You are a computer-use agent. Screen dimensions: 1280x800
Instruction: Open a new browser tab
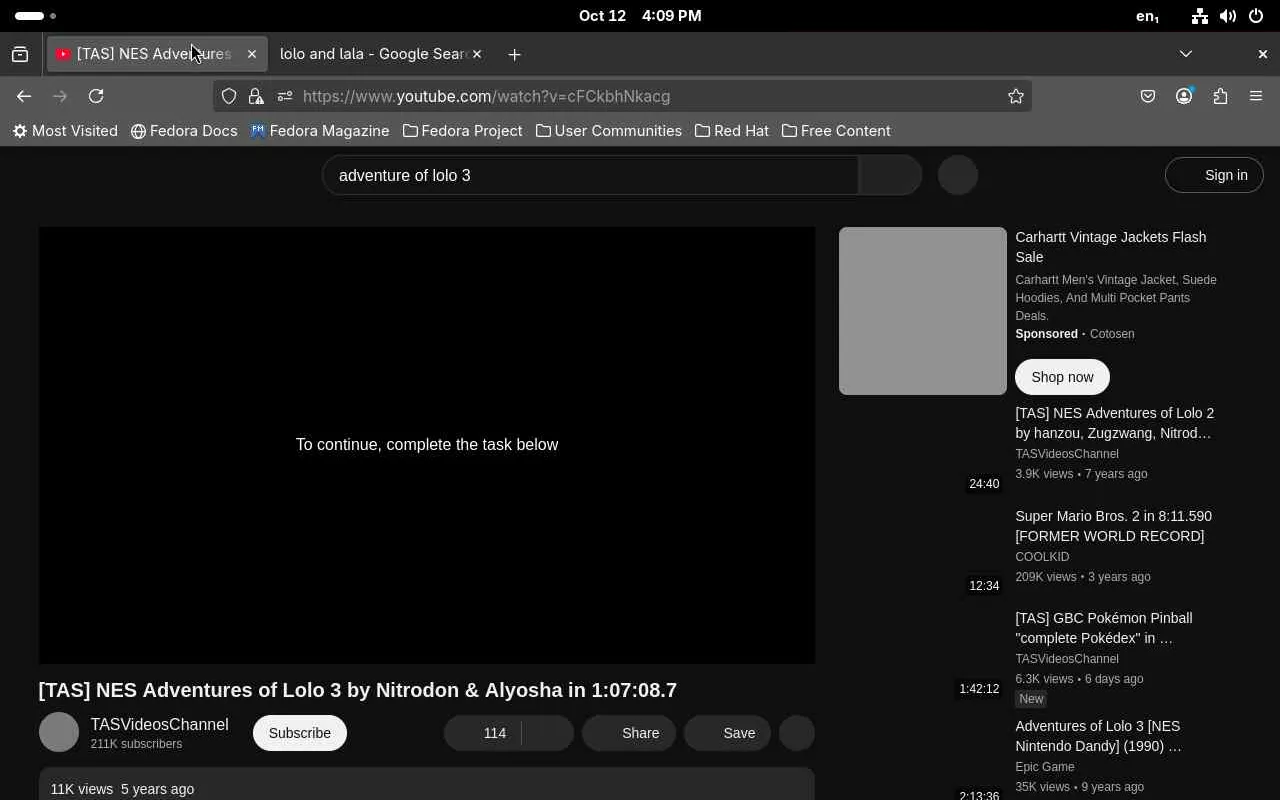514,54
